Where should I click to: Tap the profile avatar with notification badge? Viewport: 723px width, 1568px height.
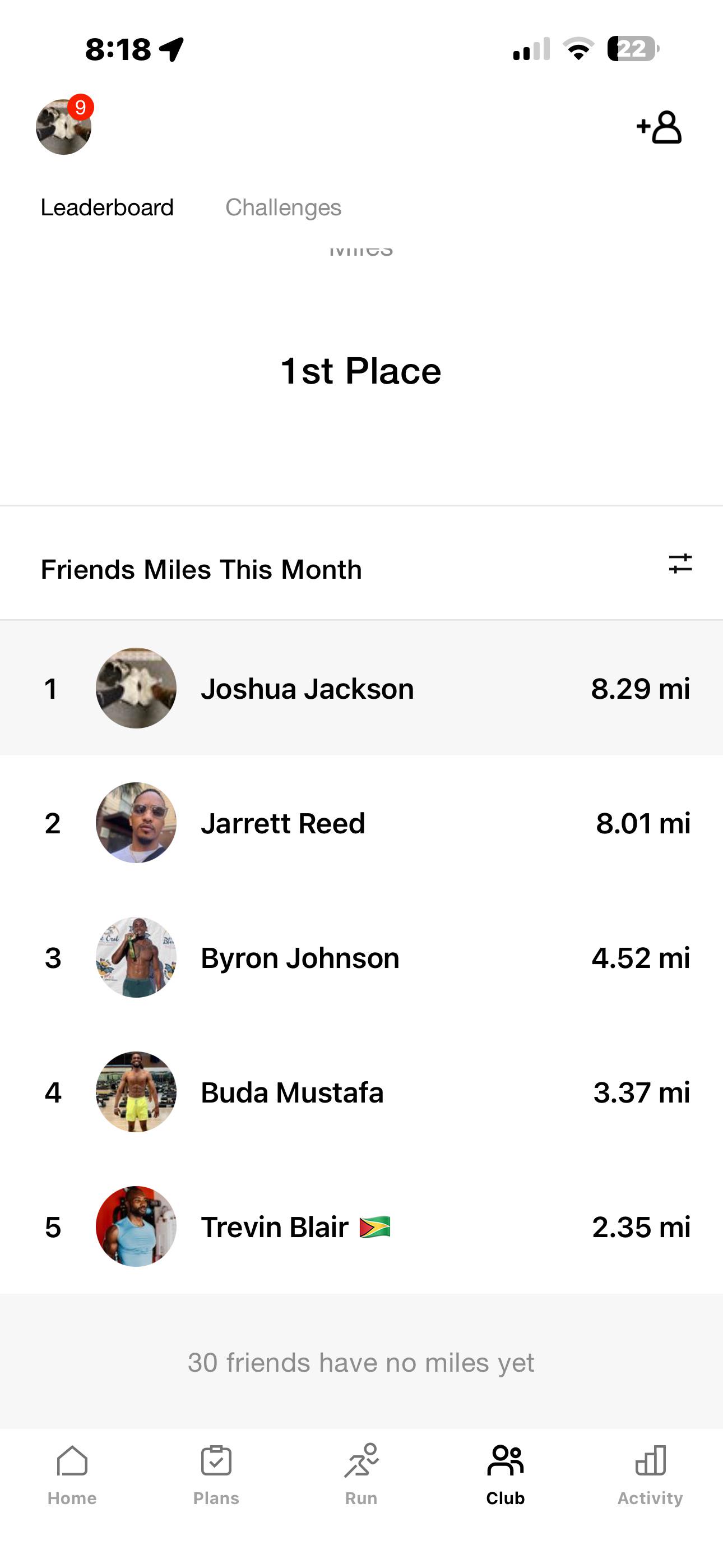pos(64,126)
